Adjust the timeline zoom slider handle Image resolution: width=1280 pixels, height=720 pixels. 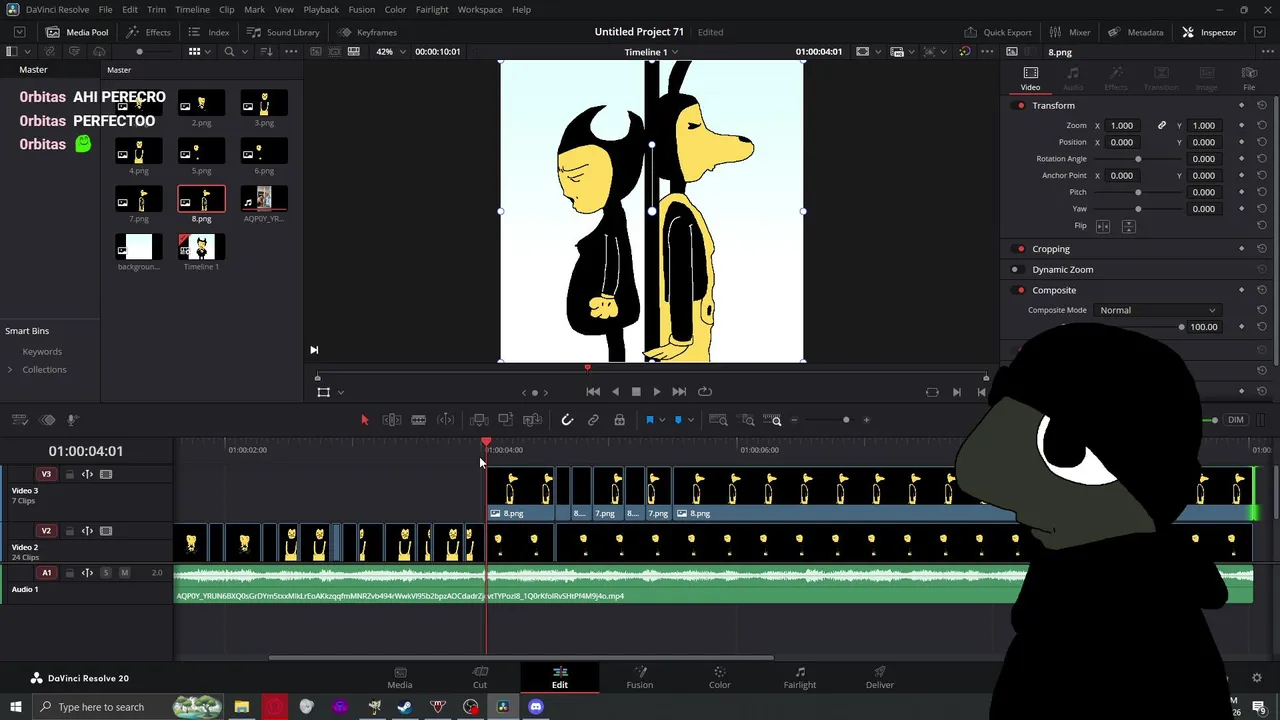point(846,420)
